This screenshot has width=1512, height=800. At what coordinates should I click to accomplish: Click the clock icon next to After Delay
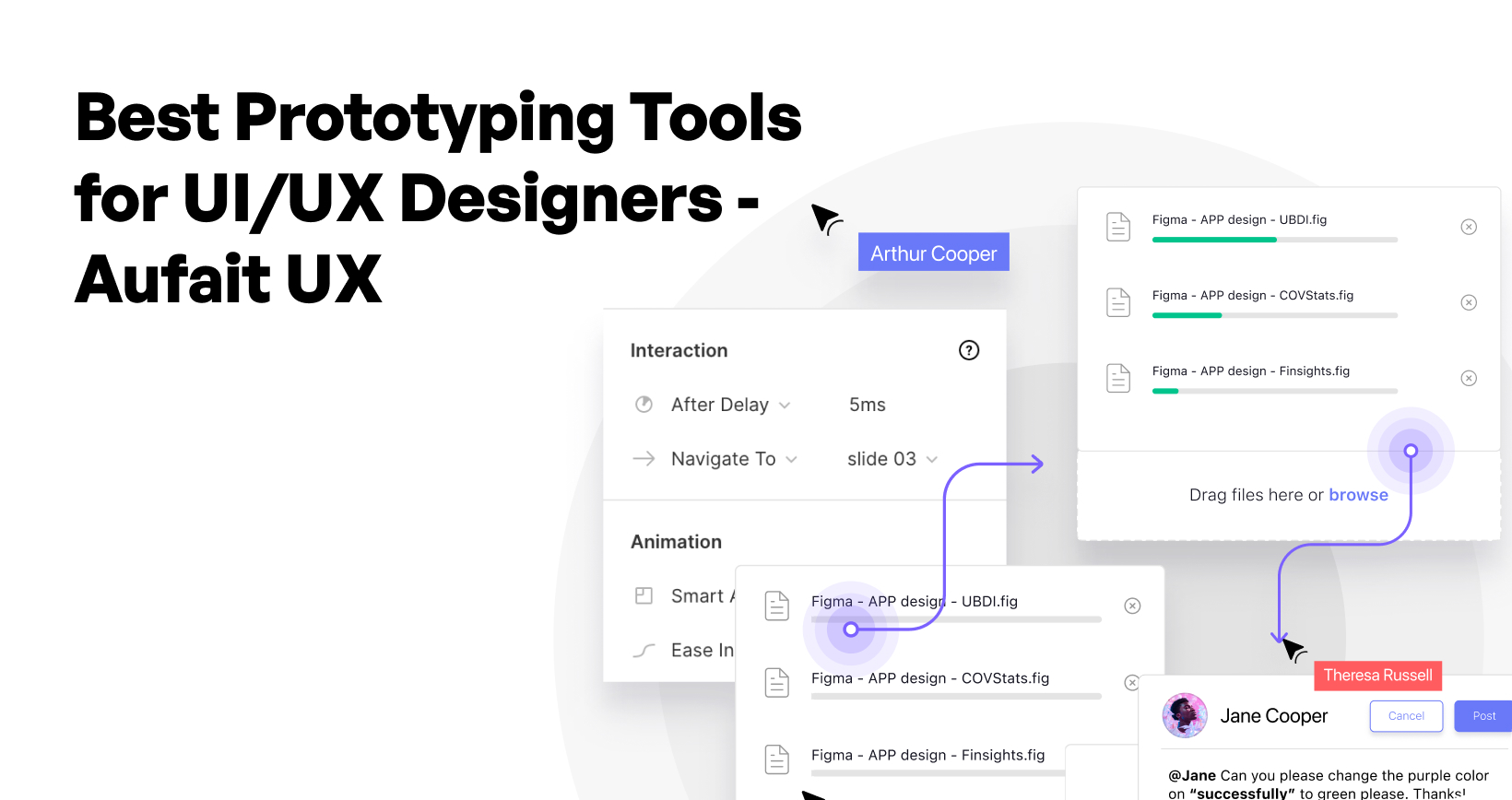click(644, 405)
